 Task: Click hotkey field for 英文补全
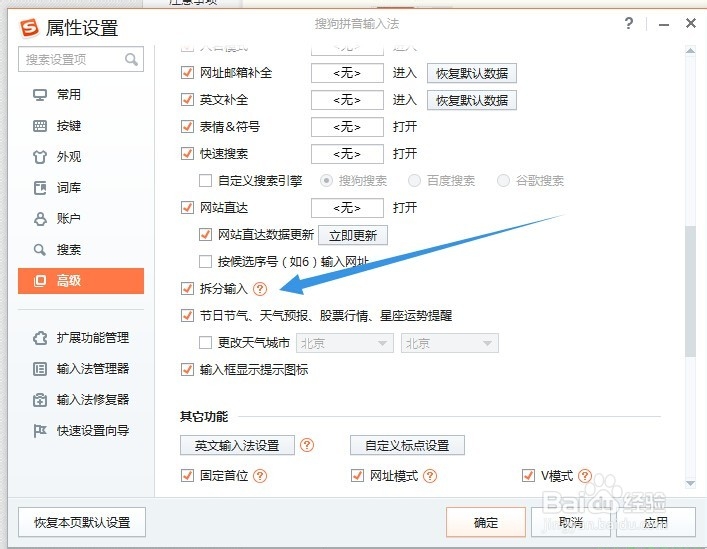[x=347, y=100]
